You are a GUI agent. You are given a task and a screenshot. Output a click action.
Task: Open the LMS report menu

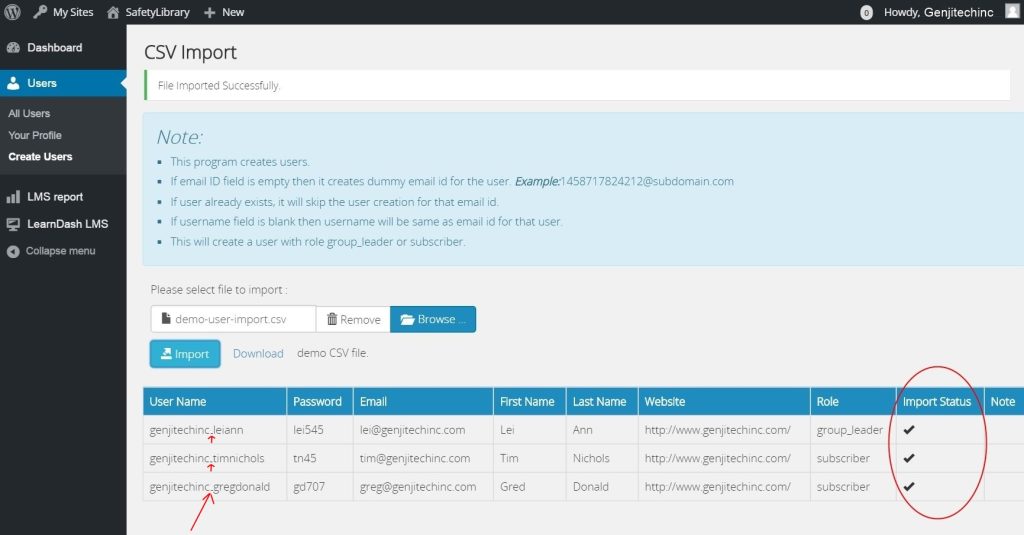coord(54,197)
